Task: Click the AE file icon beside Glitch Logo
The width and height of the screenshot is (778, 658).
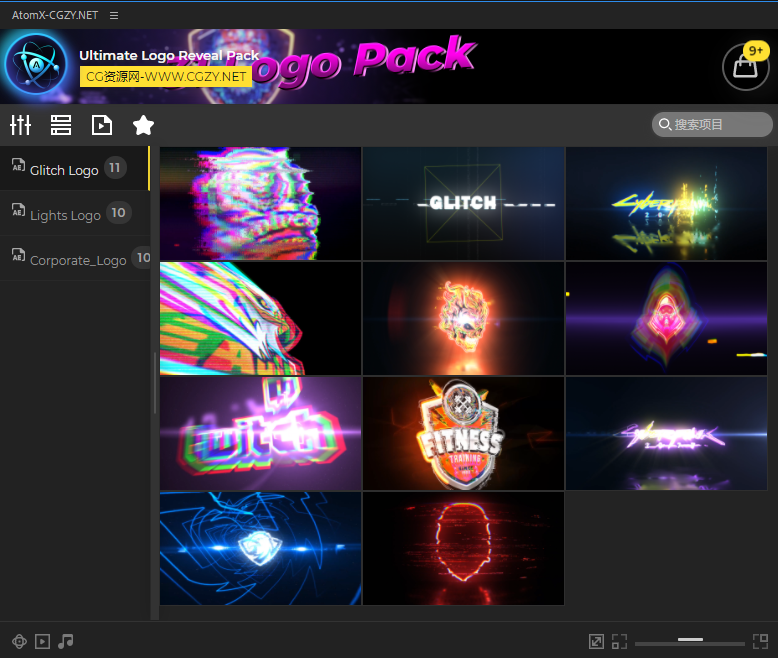Action: click(18, 164)
